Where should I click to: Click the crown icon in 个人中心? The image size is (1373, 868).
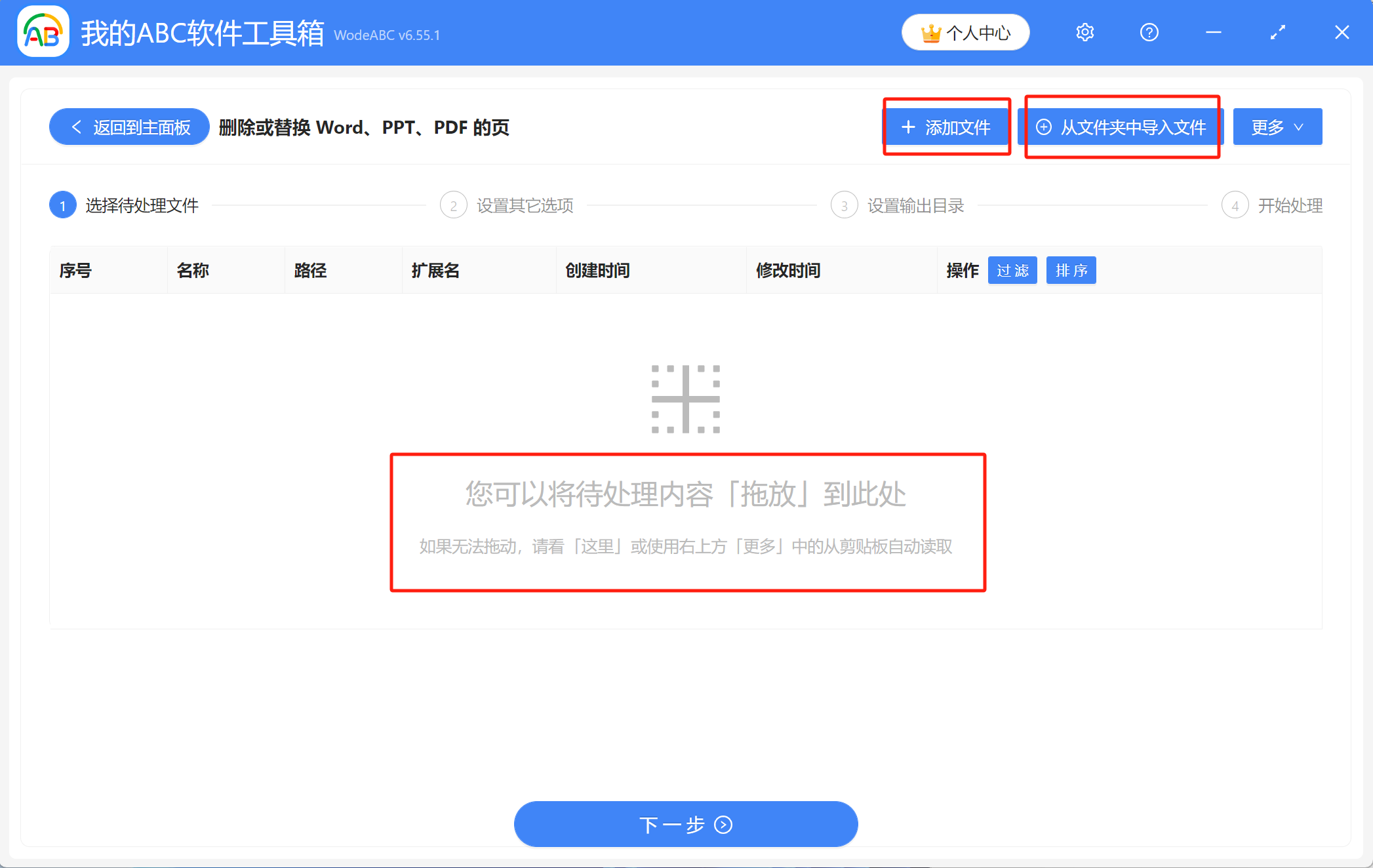pos(932,31)
